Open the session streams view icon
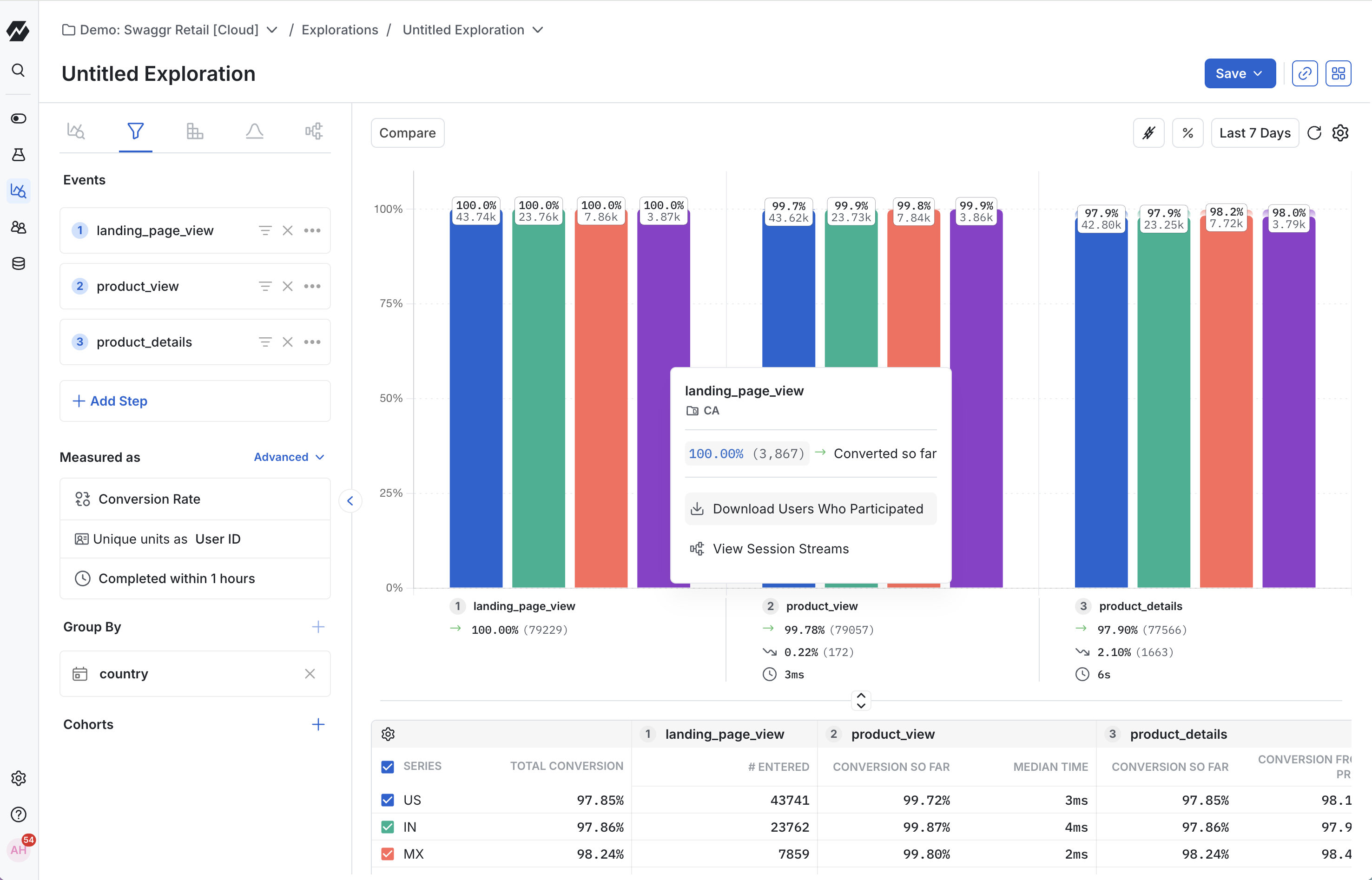The image size is (1372, 880). click(314, 131)
